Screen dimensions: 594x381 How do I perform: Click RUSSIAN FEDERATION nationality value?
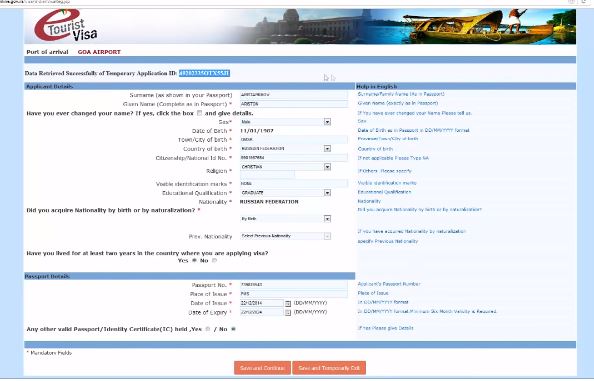pos(269,202)
